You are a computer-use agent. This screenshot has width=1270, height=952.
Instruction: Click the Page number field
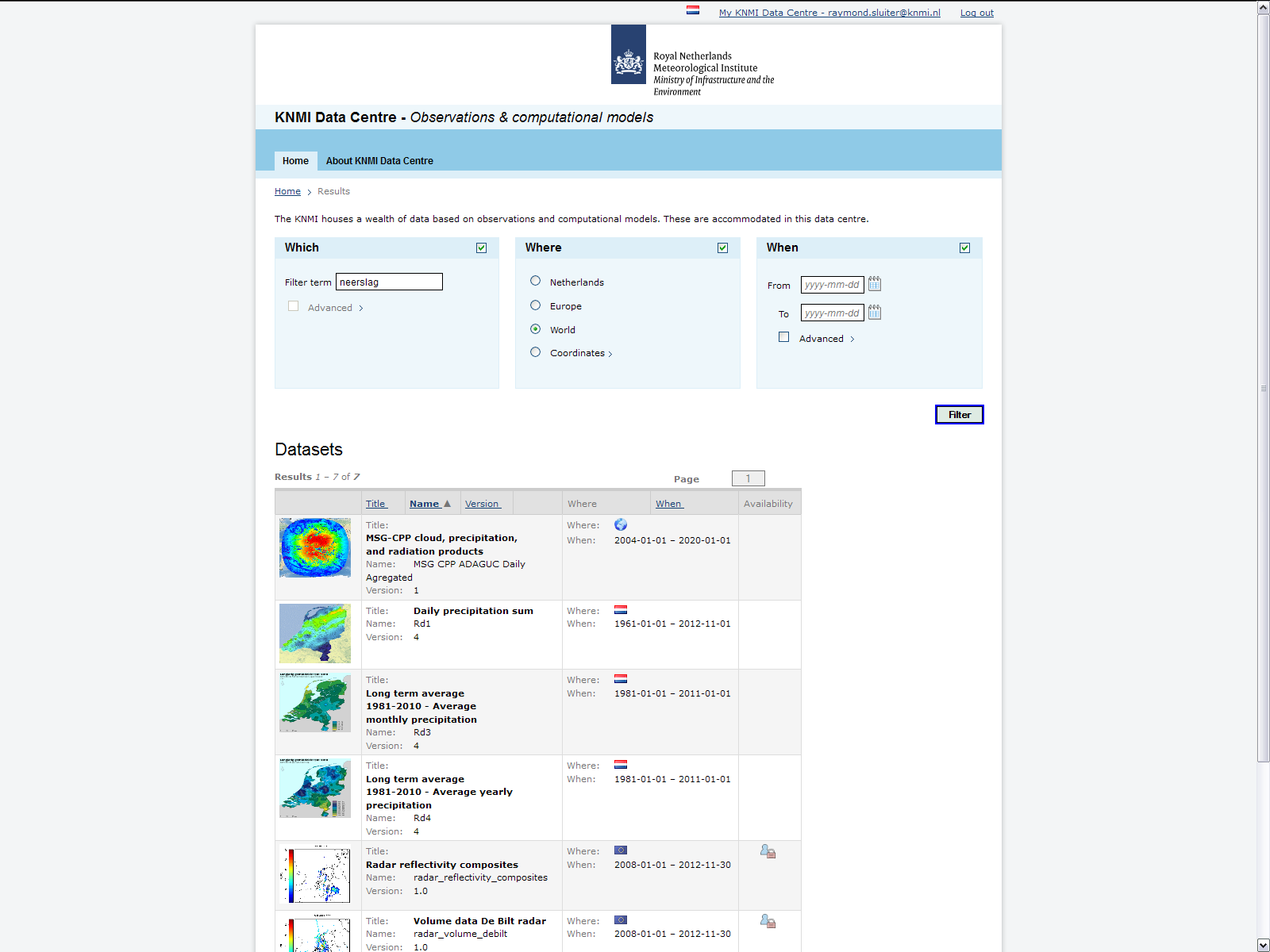coord(748,478)
